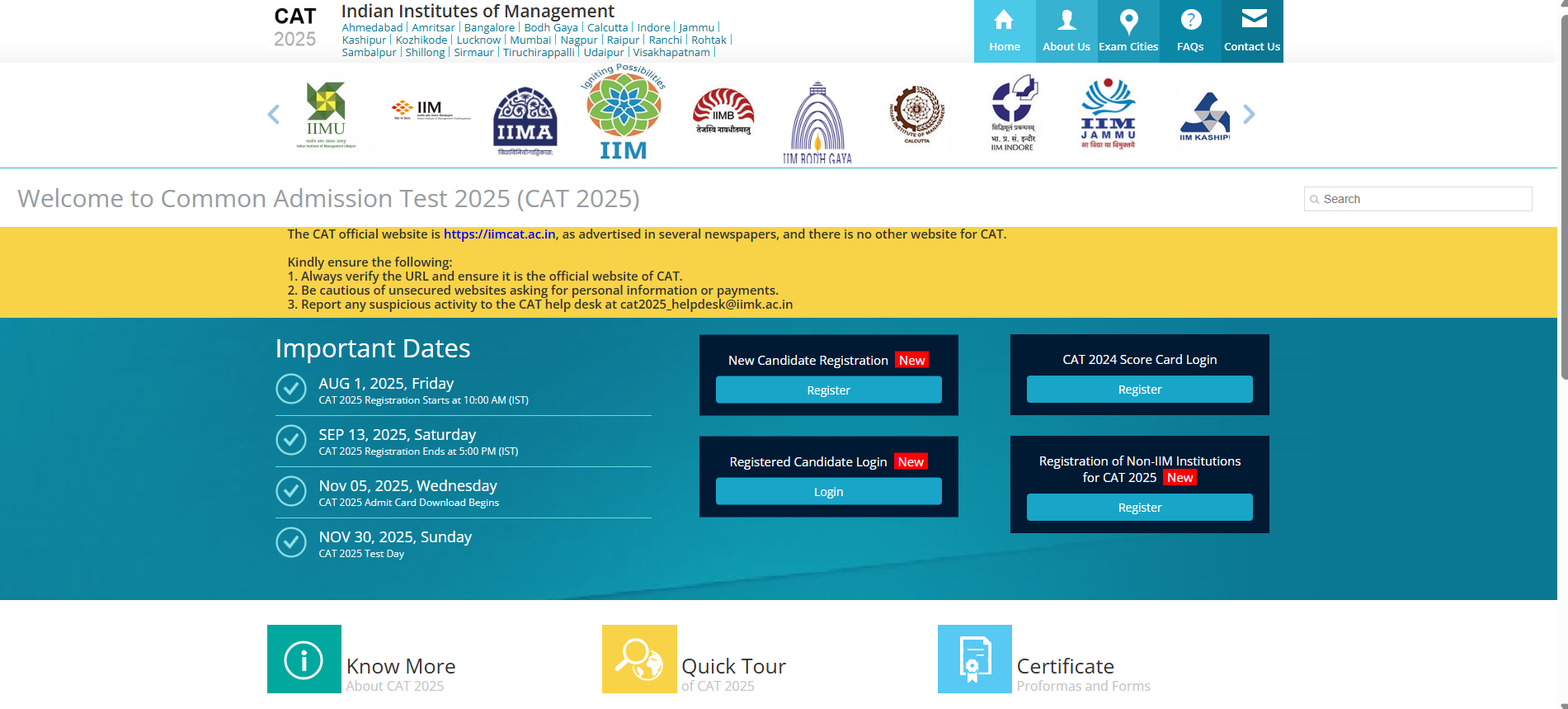Open the Lucknow institute link
The image size is (1568, 709).
pos(478,40)
